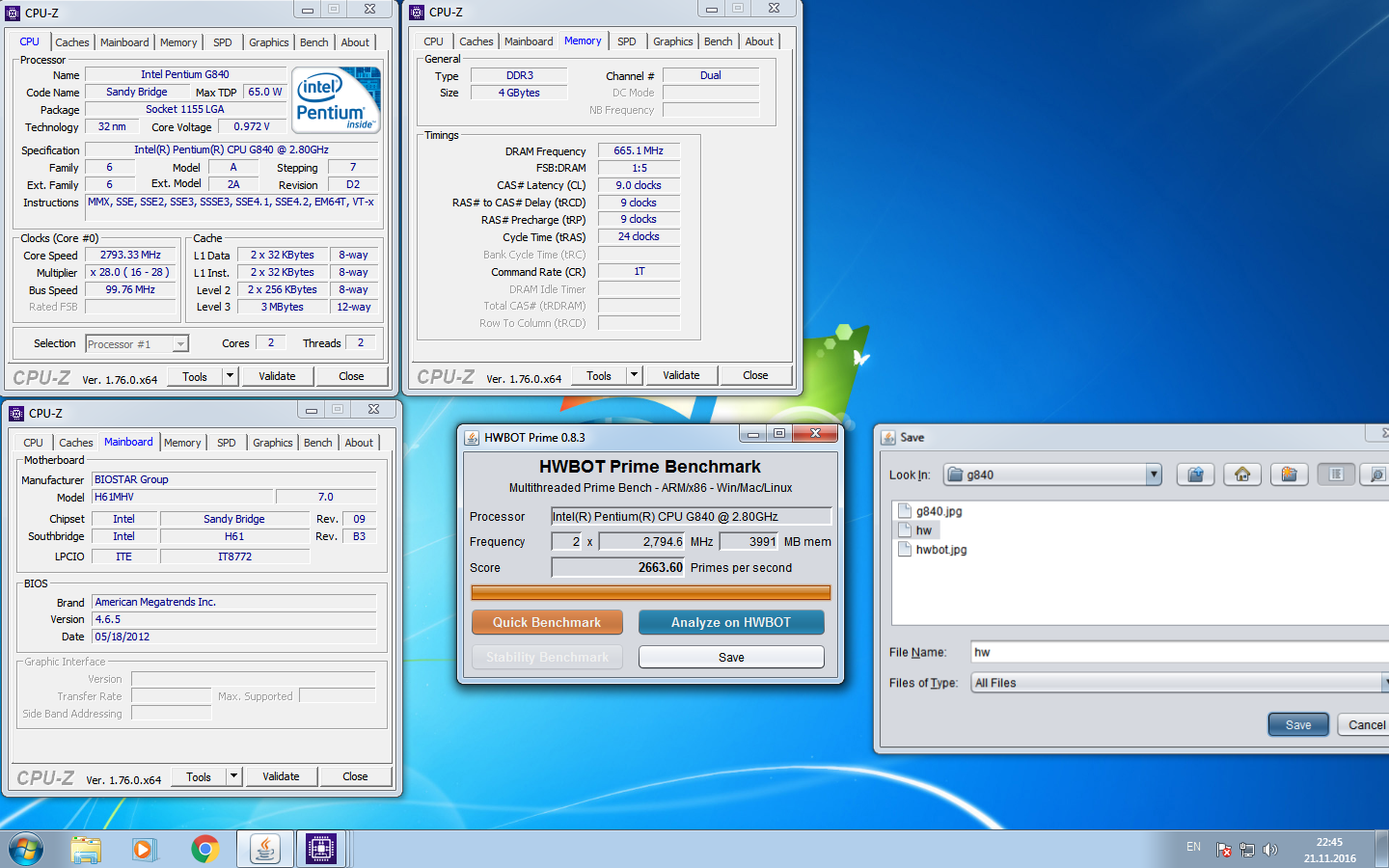1389x868 pixels.
Task: Switch to the Java app on taskbar
Action: click(x=264, y=849)
